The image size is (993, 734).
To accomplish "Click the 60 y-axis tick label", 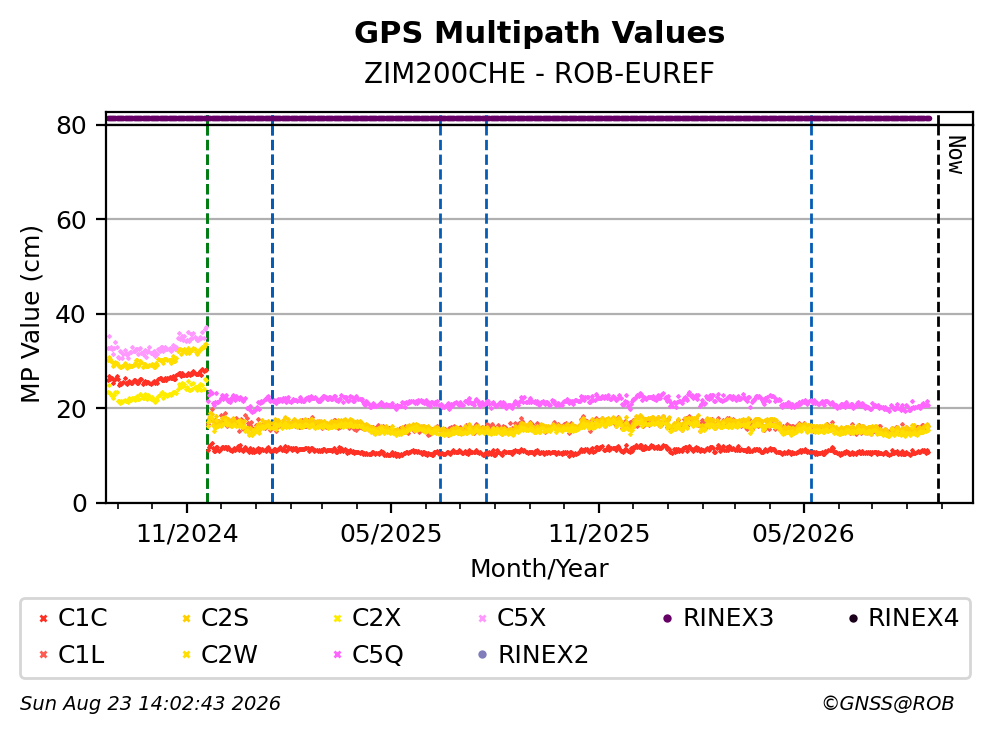I will coord(71,220).
